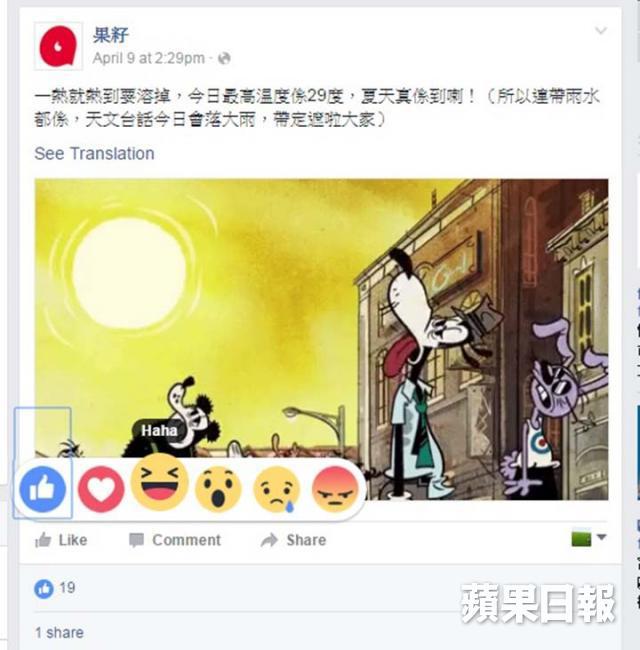Click the Comment button
The height and width of the screenshot is (650, 640).
[x=175, y=540]
